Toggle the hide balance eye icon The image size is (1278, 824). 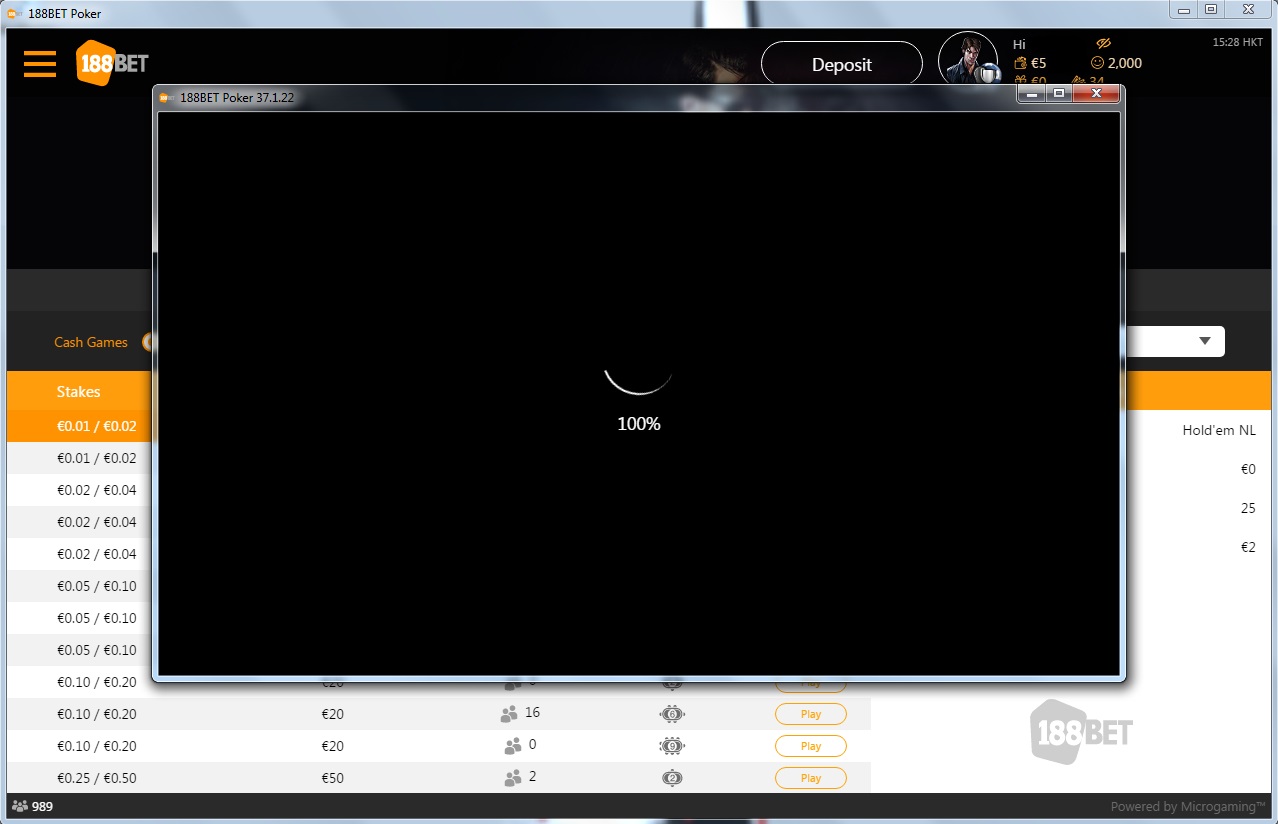[1104, 44]
